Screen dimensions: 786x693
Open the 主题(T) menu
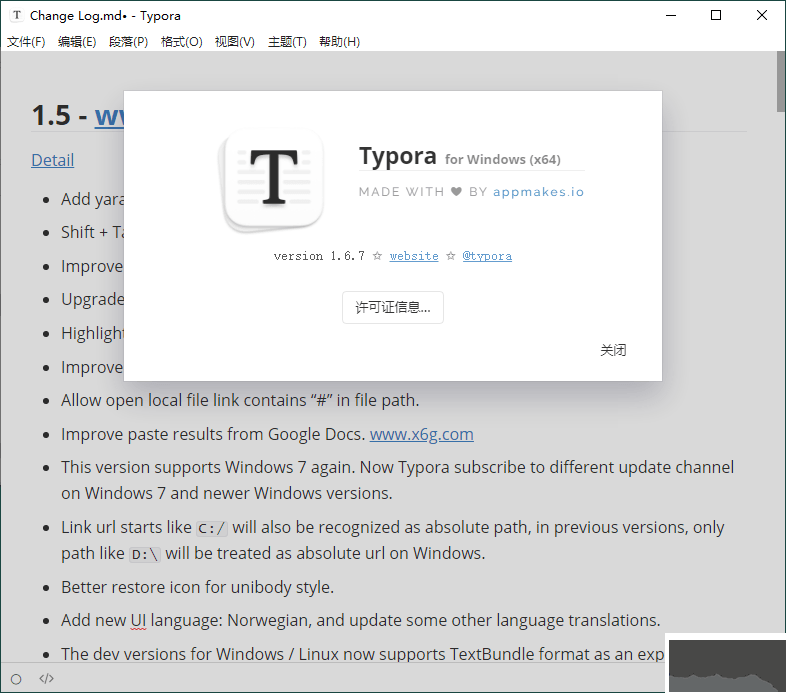[287, 42]
